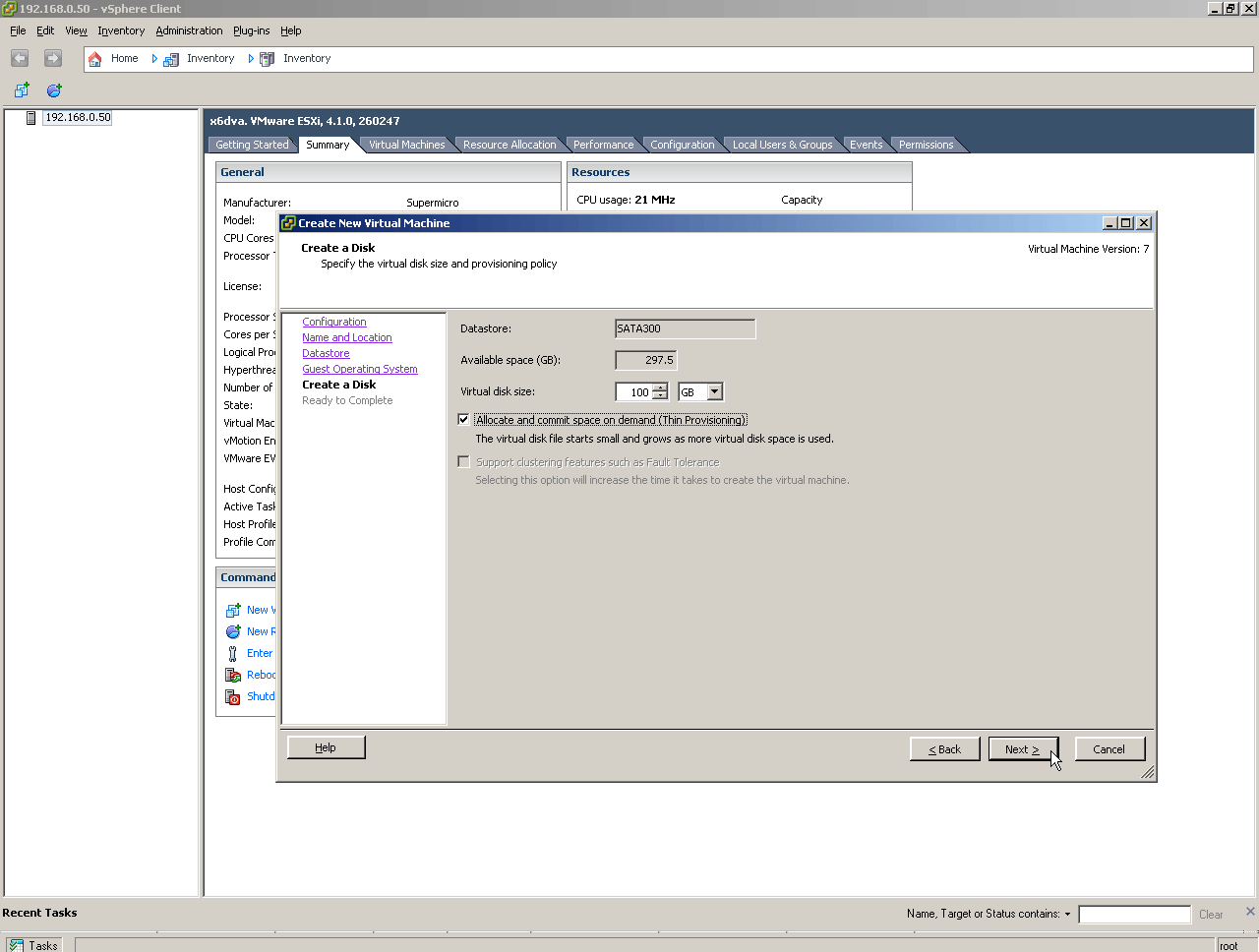Click the navigate back arrow icon
Viewport: 1259px width, 952px height.
[20, 59]
